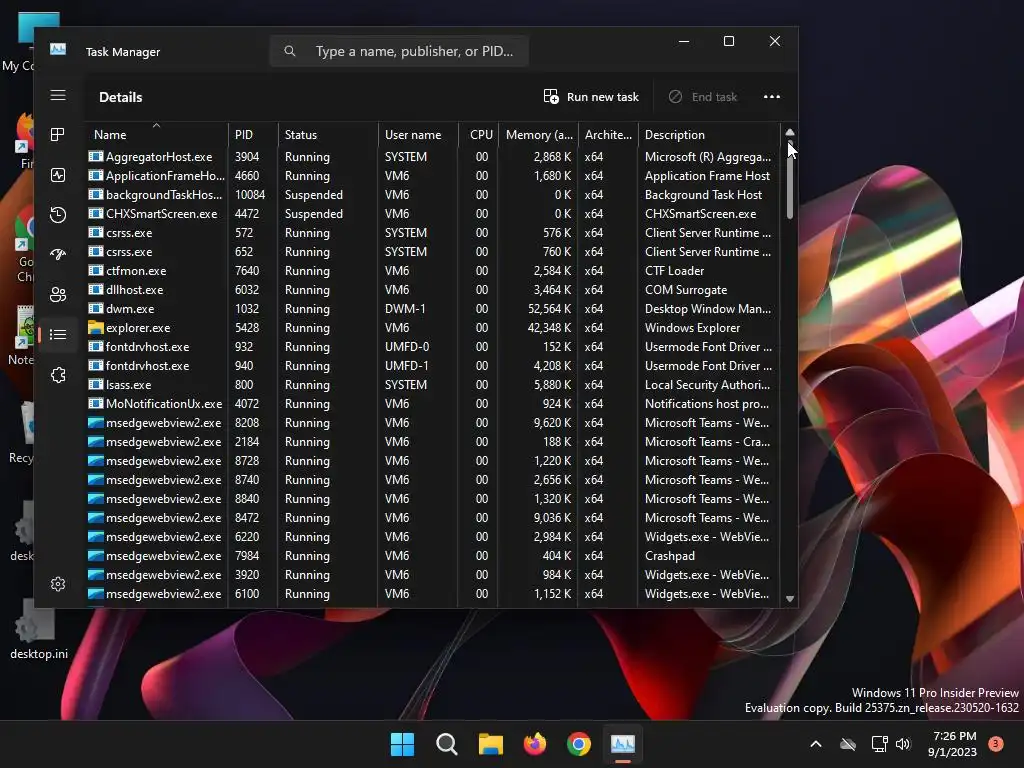This screenshot has height=768, width=1024.
Task: Launch Chrome from the taskbar
Action: (x=579, y=744)
